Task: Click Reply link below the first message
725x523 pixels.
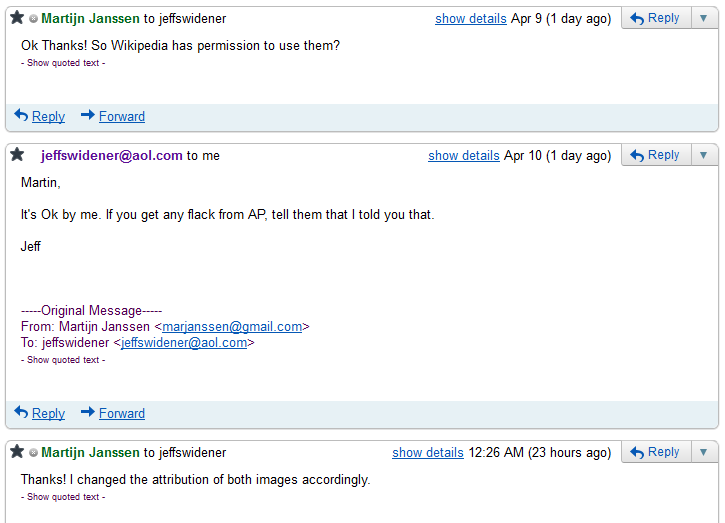Action: click(48, 117)
